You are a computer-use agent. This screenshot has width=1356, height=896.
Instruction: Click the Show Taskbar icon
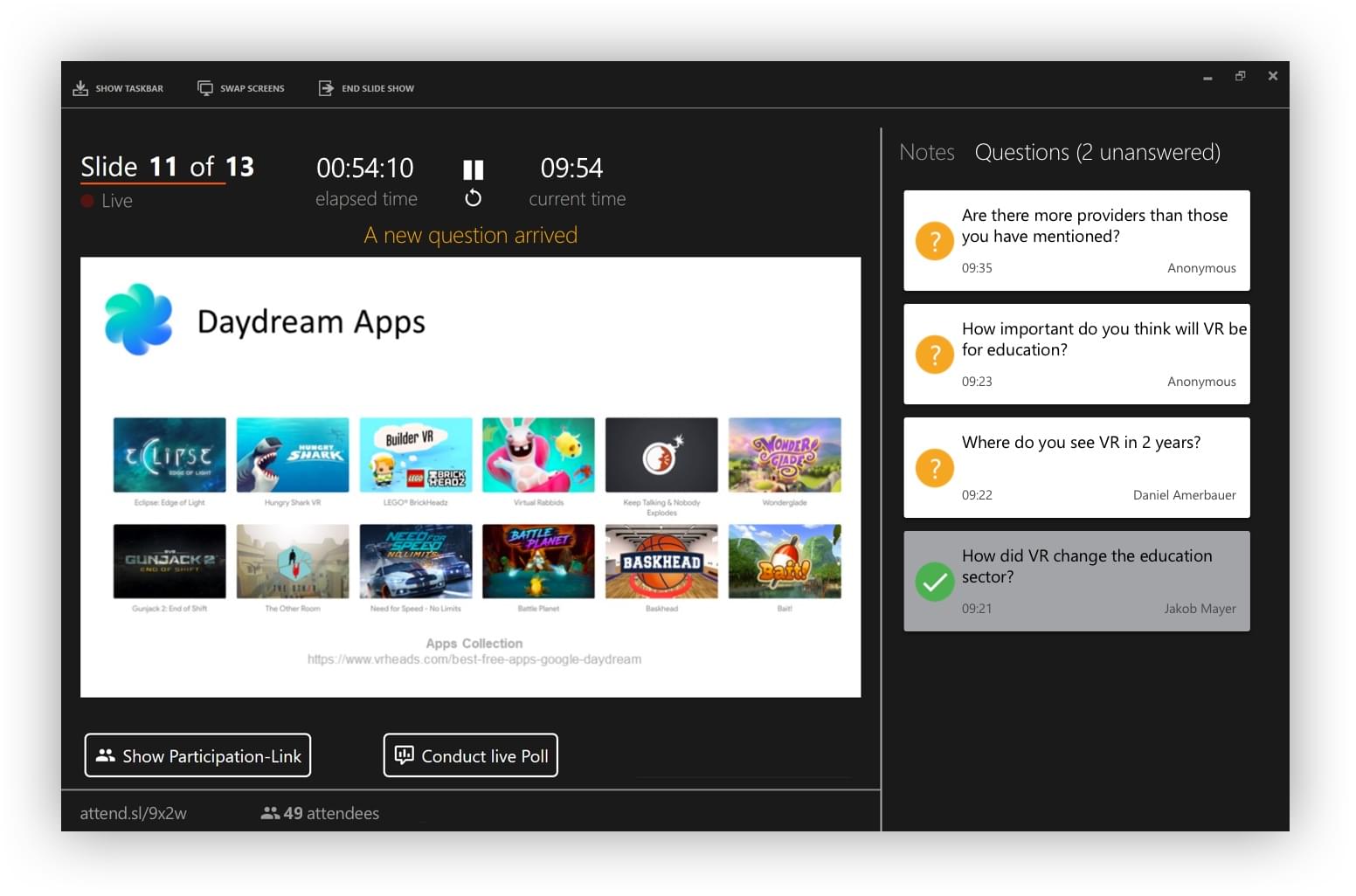pos(80,86)
